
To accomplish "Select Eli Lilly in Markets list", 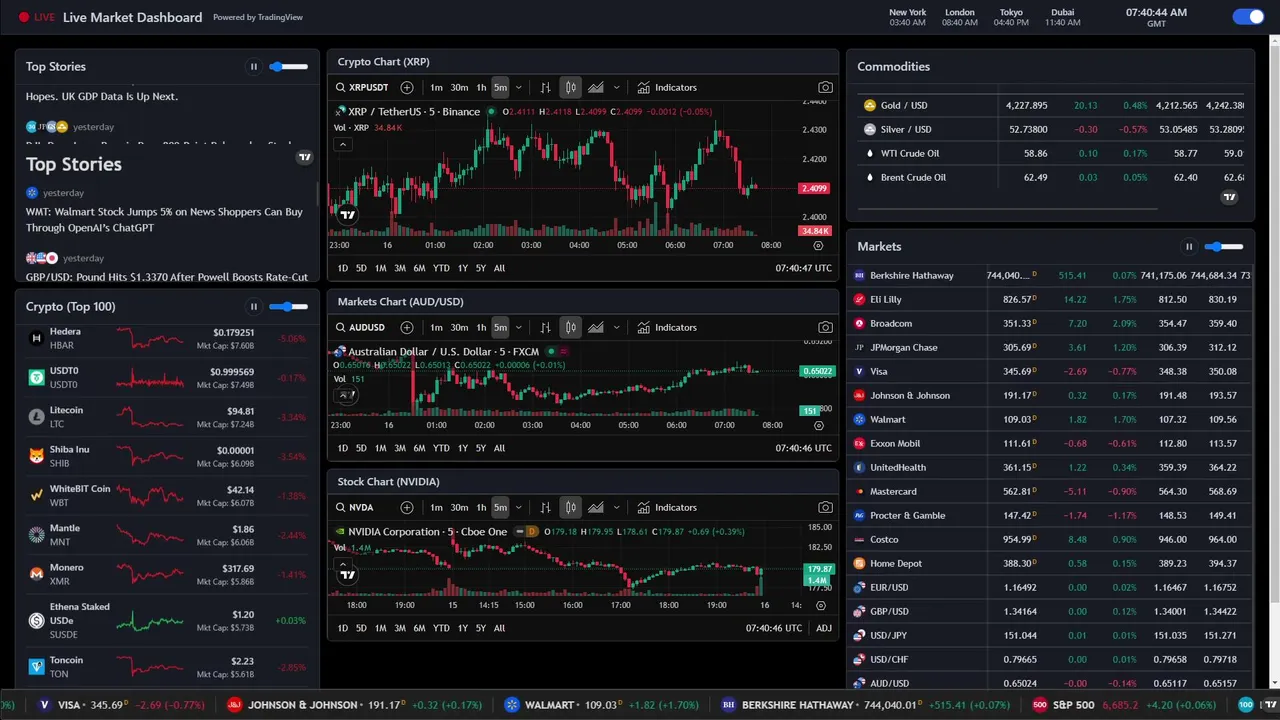I will 1050,299.
